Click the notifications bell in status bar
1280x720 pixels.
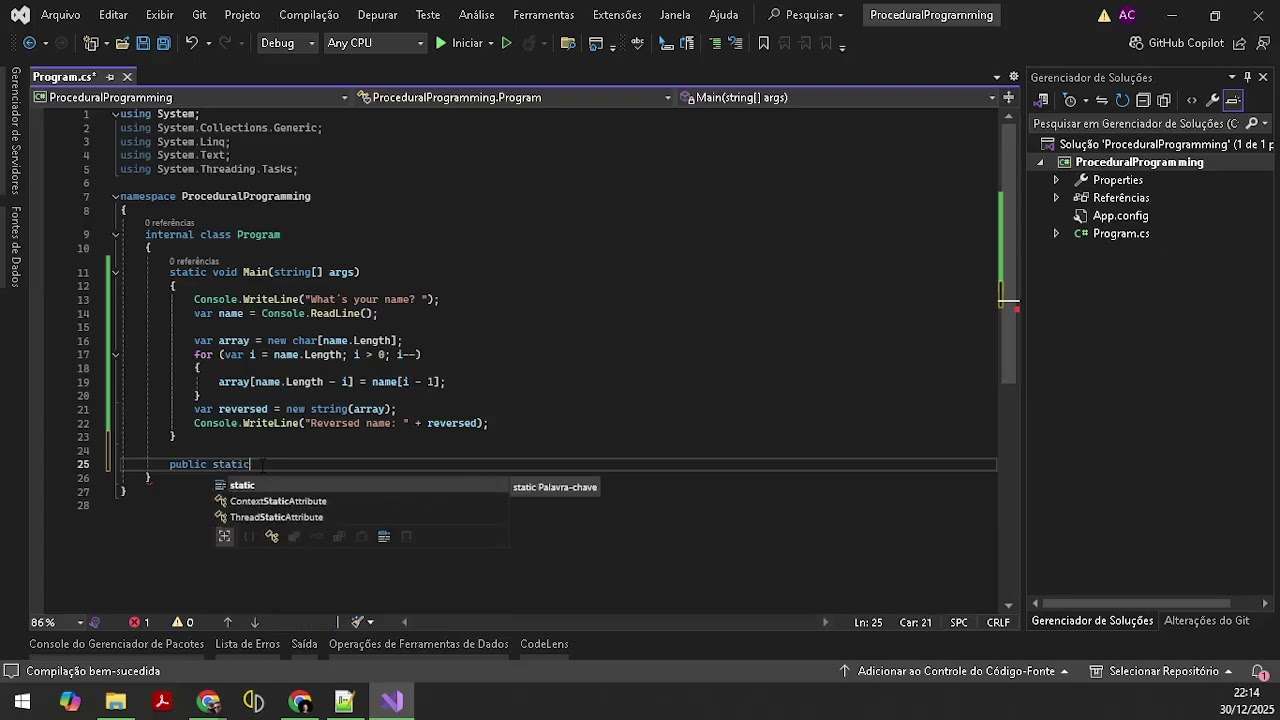click(x=1260, y=672)
